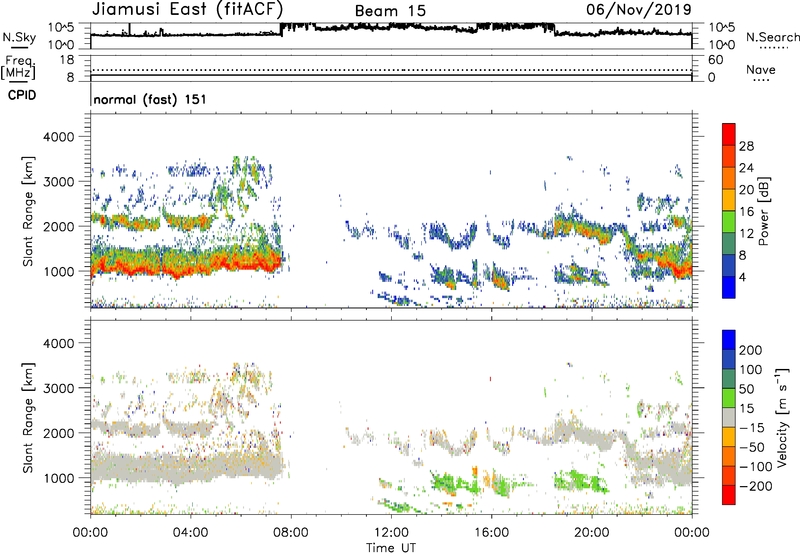
Task: Click the '04:00' time axis label
Action: 190,533
